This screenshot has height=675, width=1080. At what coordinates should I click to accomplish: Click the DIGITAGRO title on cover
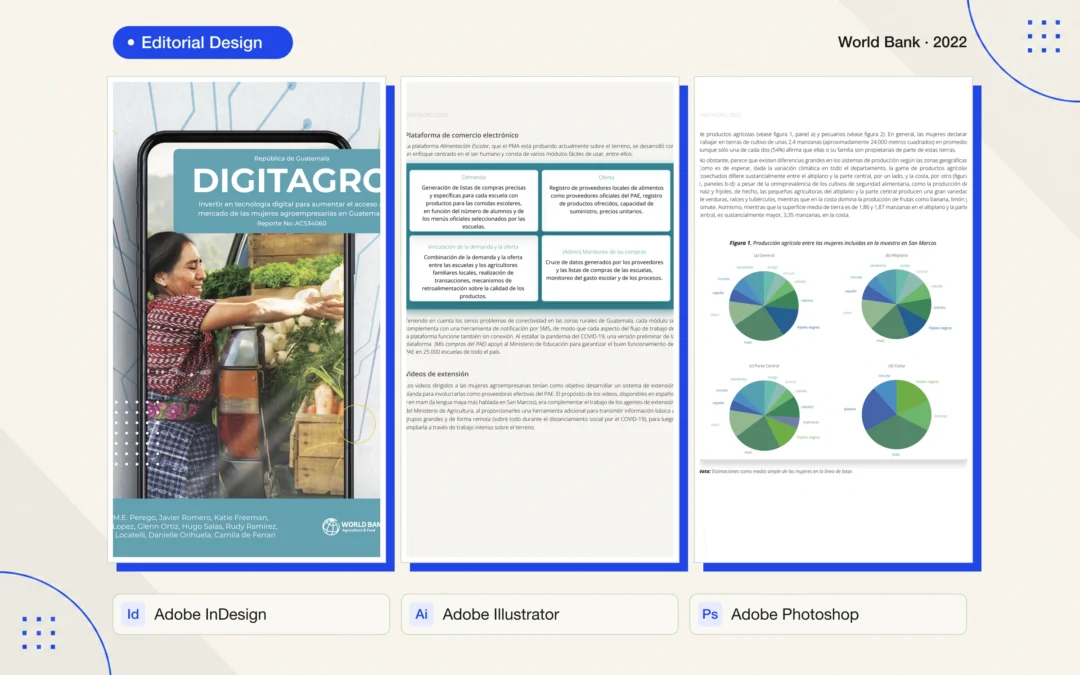click(x=286, y=181)
